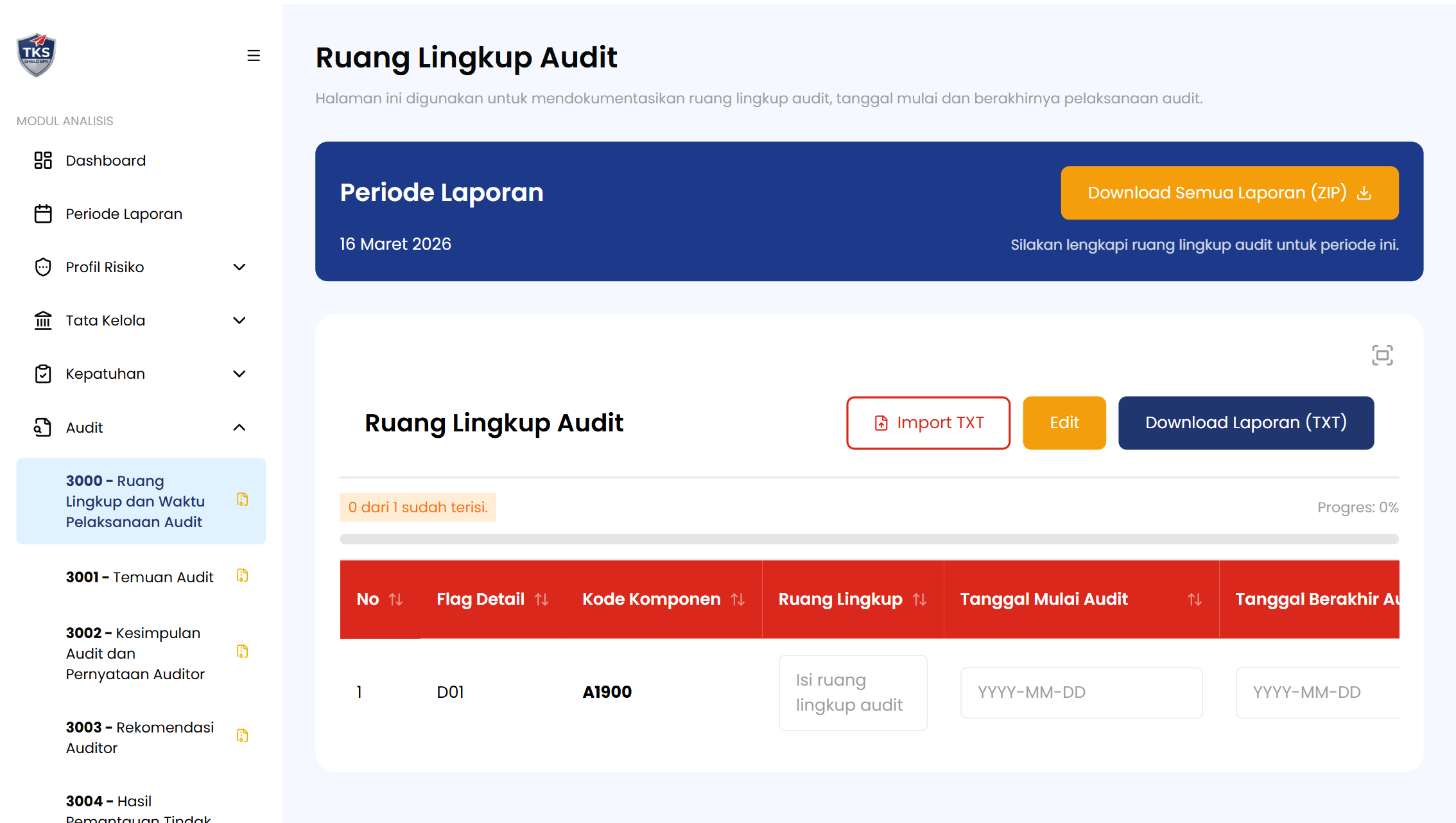Click the hamburger menu icon
Viewport: 1456px width, 823px height.
(x=254, y=56)
